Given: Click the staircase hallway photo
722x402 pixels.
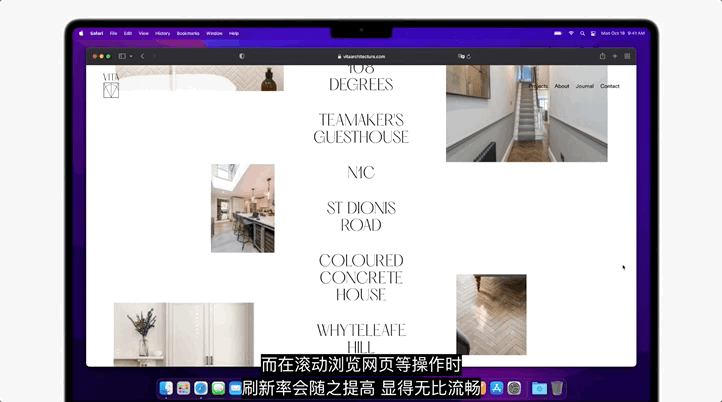Looking at the screenshot, I should pyautogui.click(x=527, y=113).
